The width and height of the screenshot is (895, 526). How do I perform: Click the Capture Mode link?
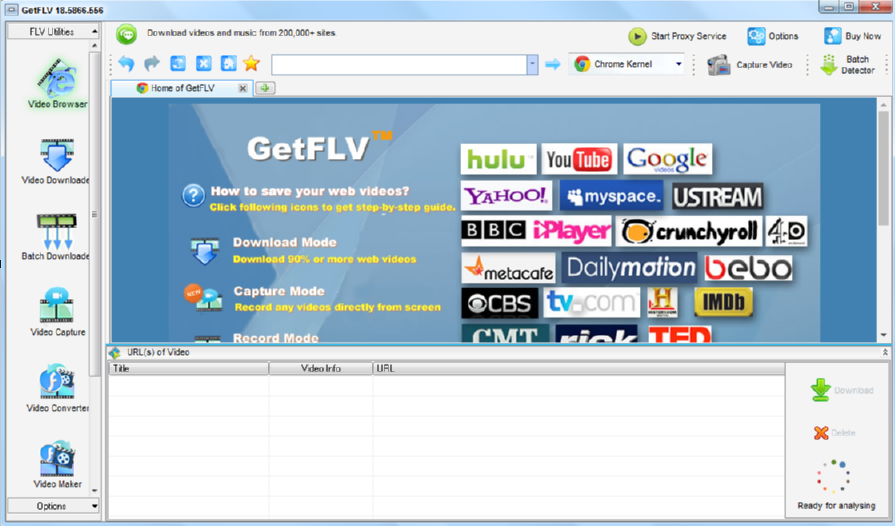[x=279, y=291]
